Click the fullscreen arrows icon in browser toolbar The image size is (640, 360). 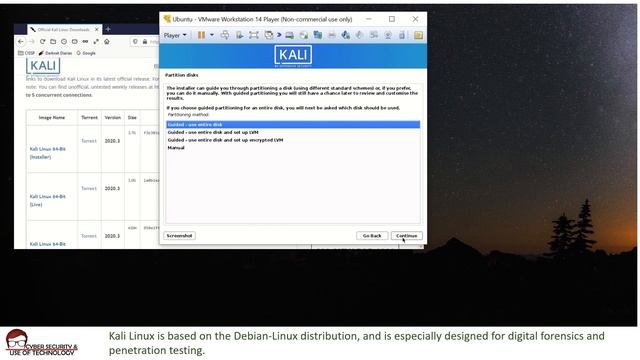(x=96, y=41)
